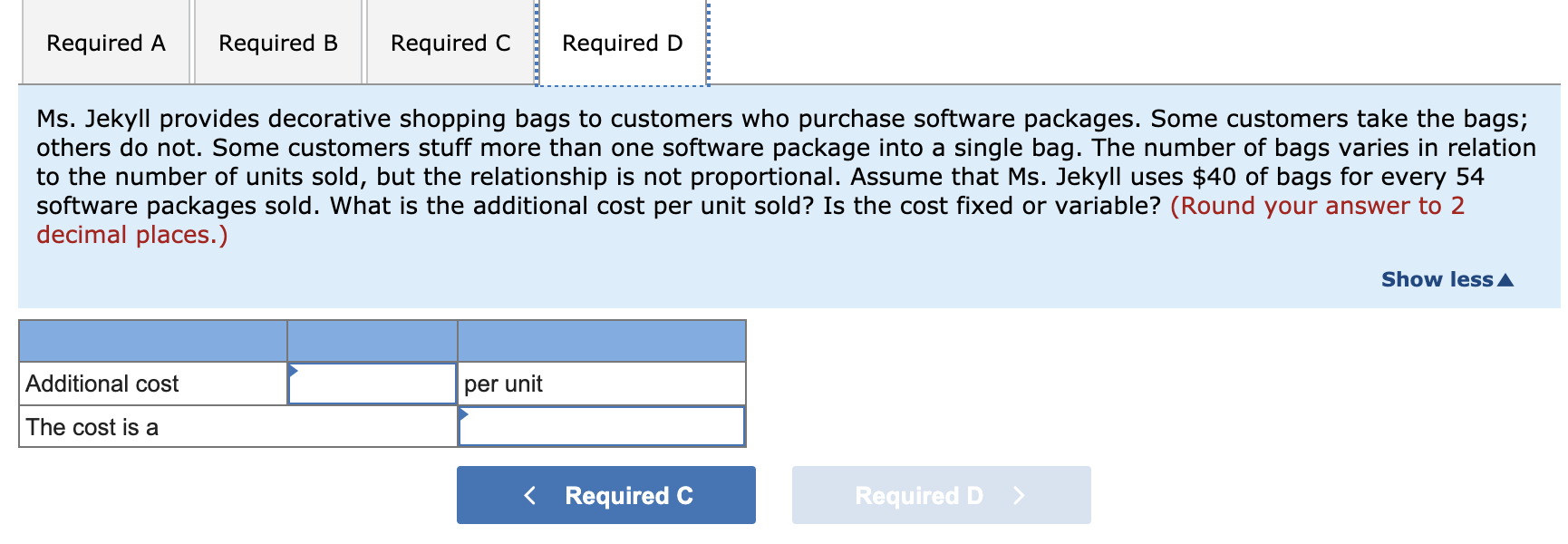Viewport: 1568px width, 544px height.
Task: Click the blue triangle marker on Additional cost cell
Action: pyautogui.click(x=292, y=370)
